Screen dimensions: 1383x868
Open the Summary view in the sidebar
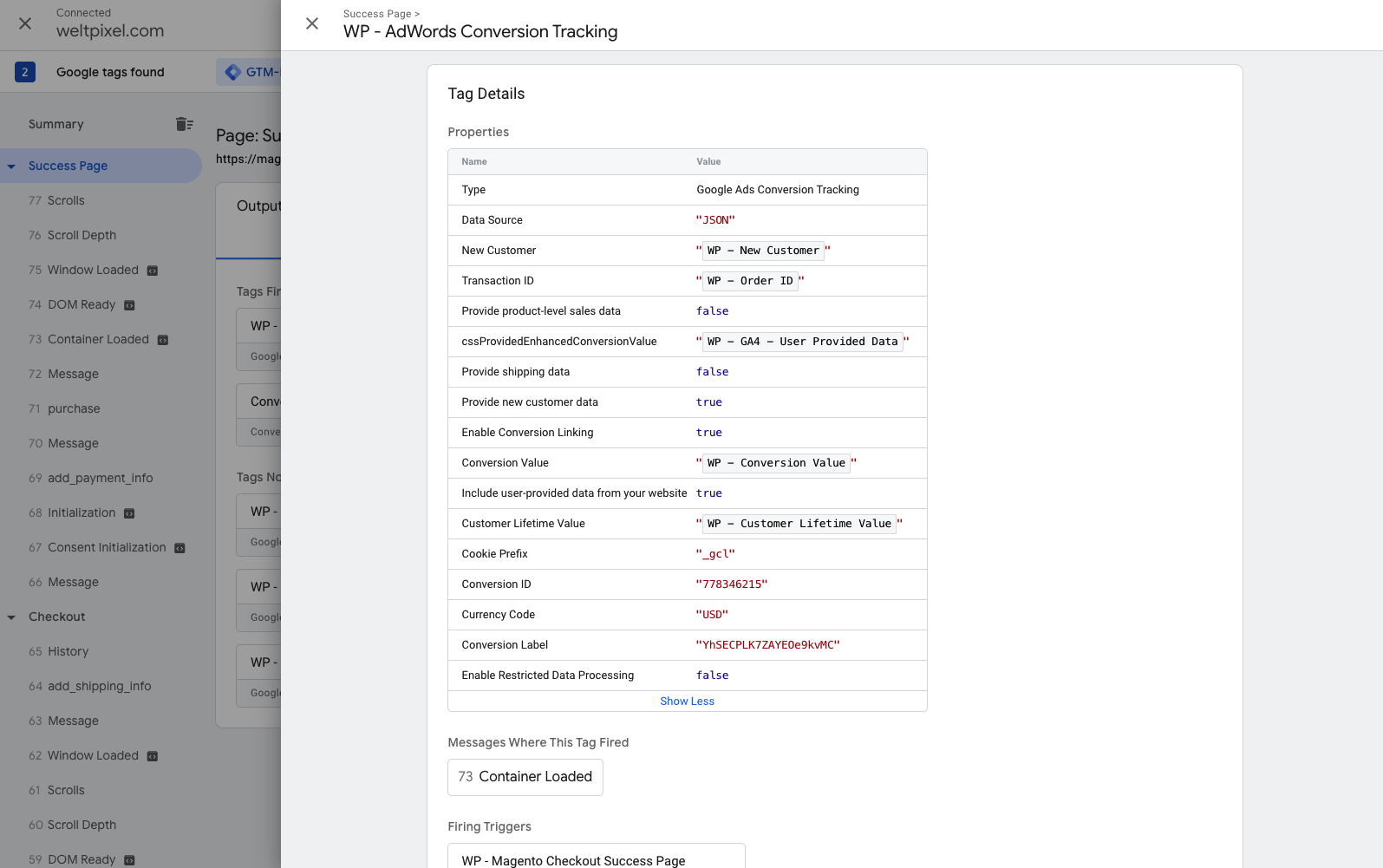click(x=56, y=124)
